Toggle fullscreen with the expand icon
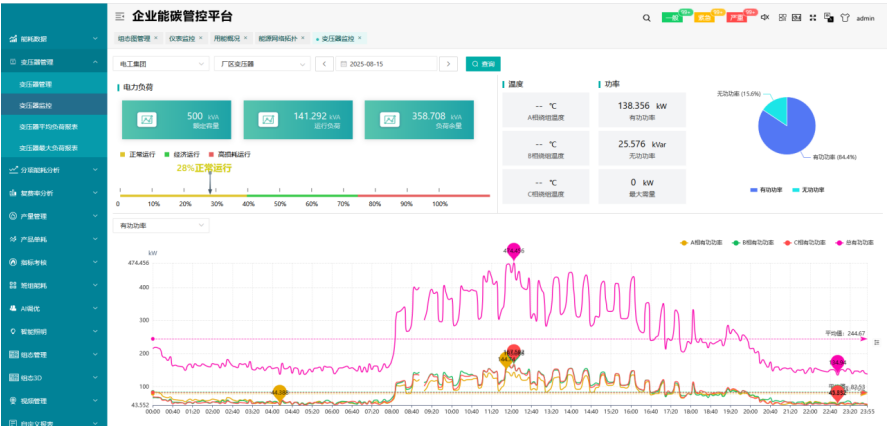Viewport: 893px width, 430px height. [813, 17]
